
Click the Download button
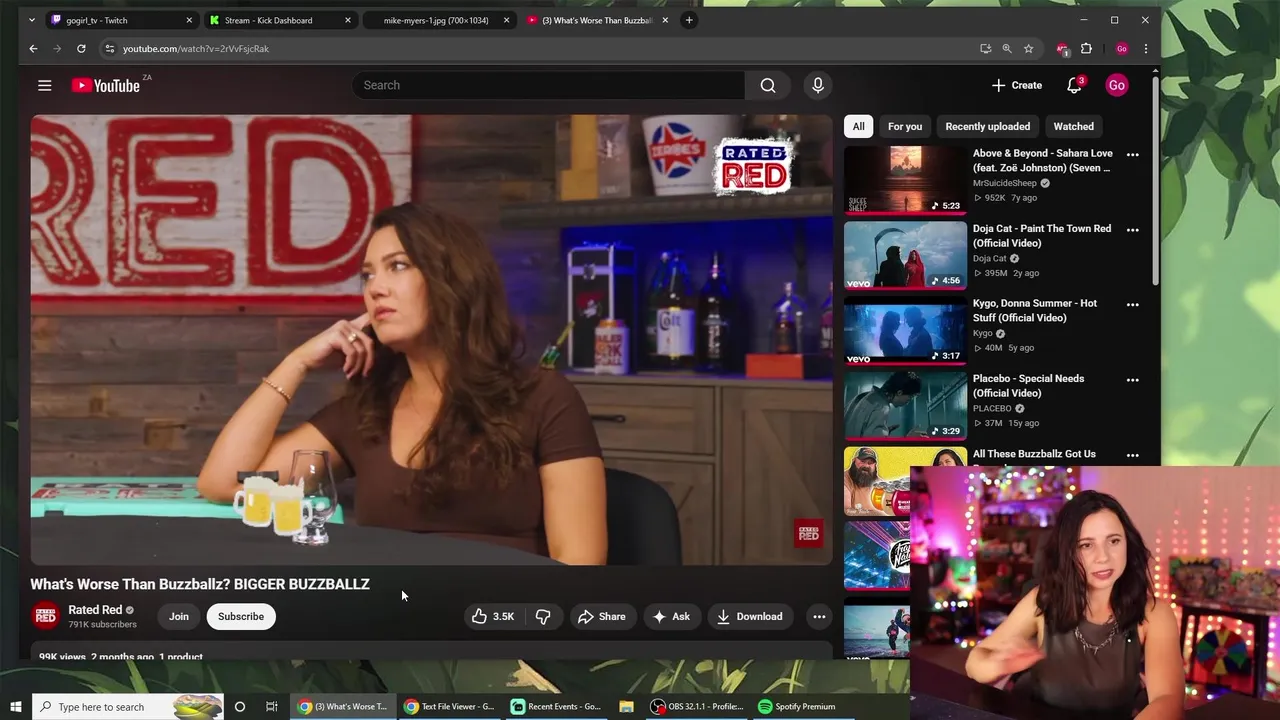pos(750,616)
